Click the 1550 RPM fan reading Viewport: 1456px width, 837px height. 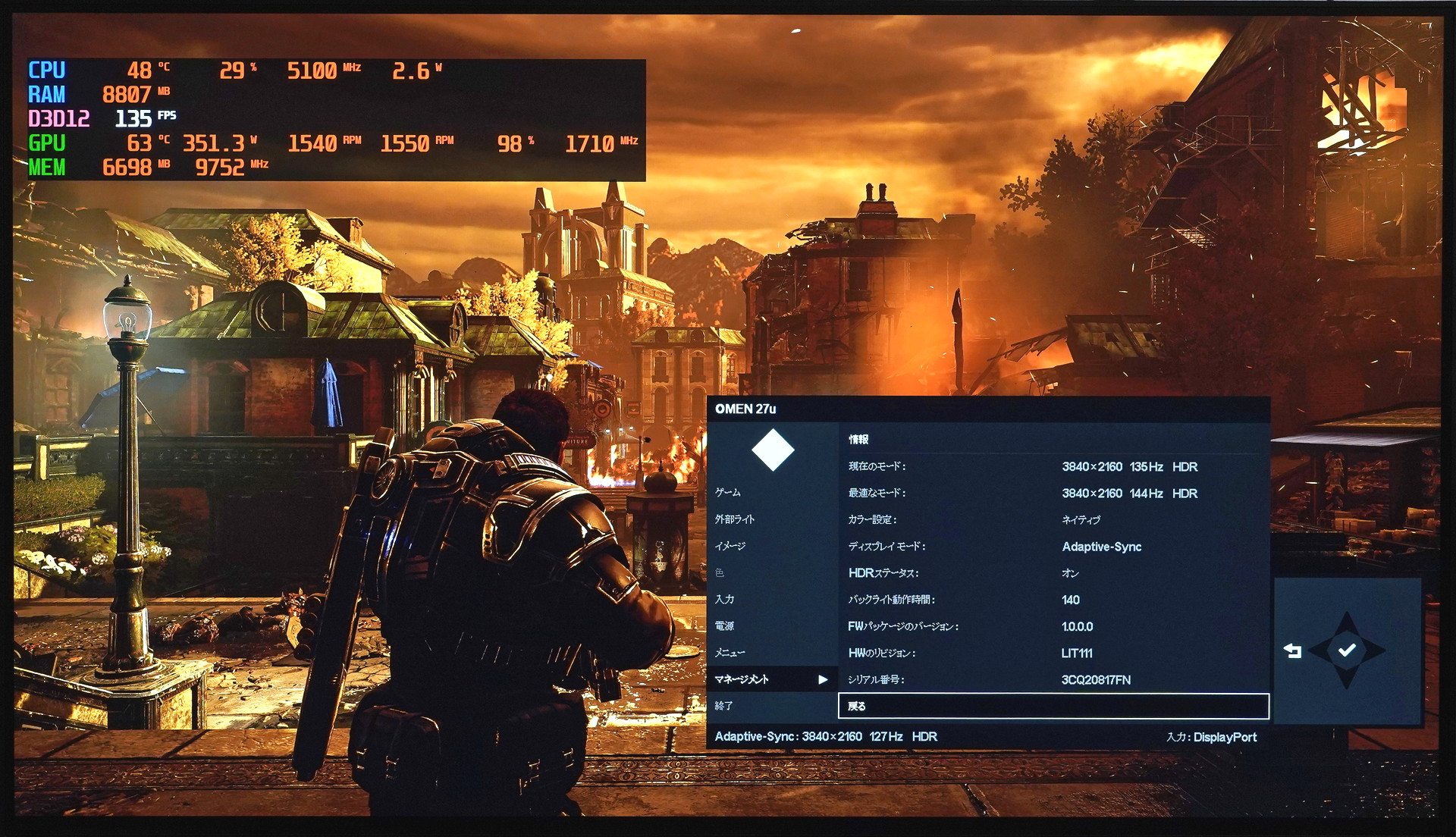[417, 143]
